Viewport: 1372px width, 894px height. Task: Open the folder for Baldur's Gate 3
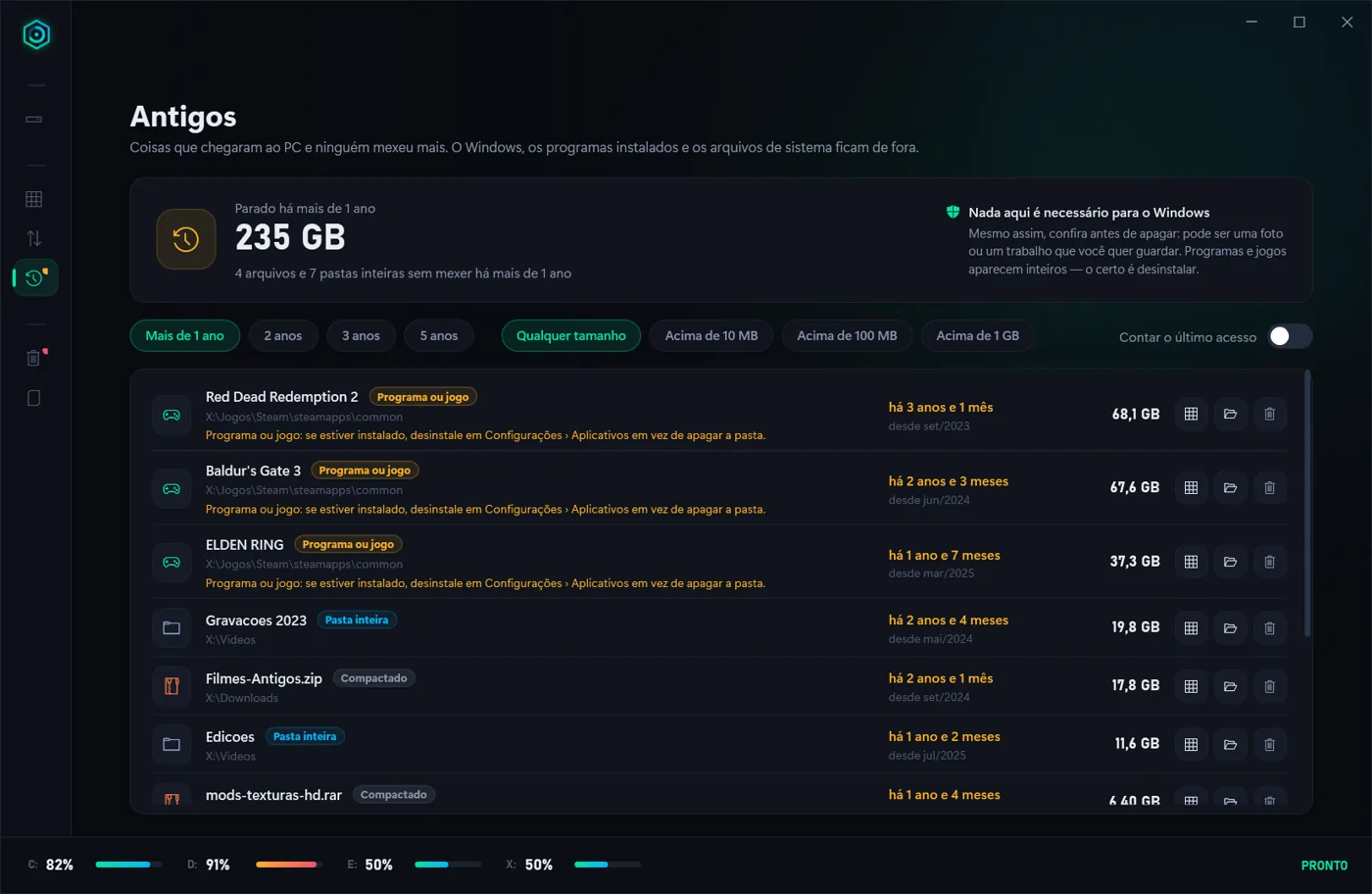pos(1230,488)
